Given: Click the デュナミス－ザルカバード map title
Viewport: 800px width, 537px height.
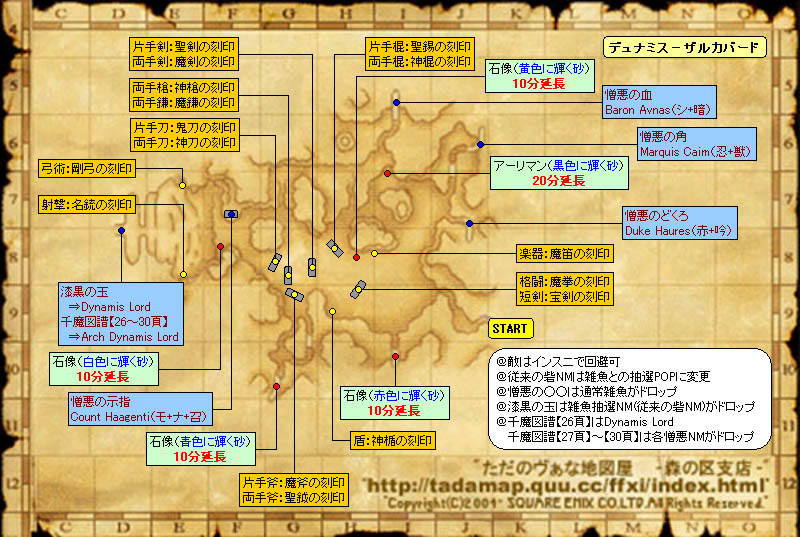Looking at the screenshot, I should coord(684,47).
